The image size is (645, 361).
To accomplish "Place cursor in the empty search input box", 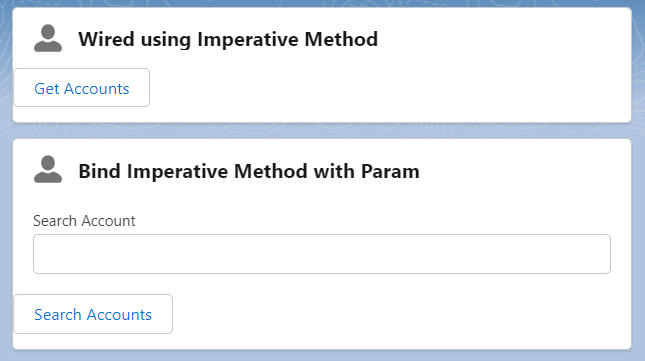I will point(322,254).
